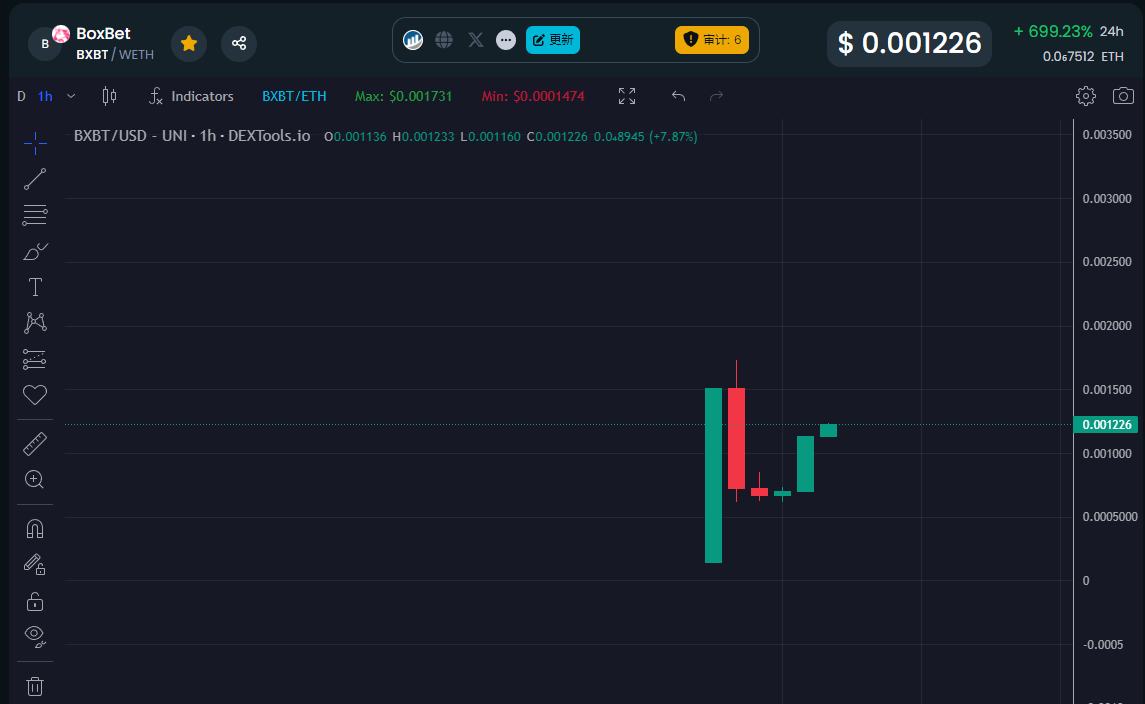Hide all drawings with eye icon
1145x704 pixels.
tap(35, 636)
